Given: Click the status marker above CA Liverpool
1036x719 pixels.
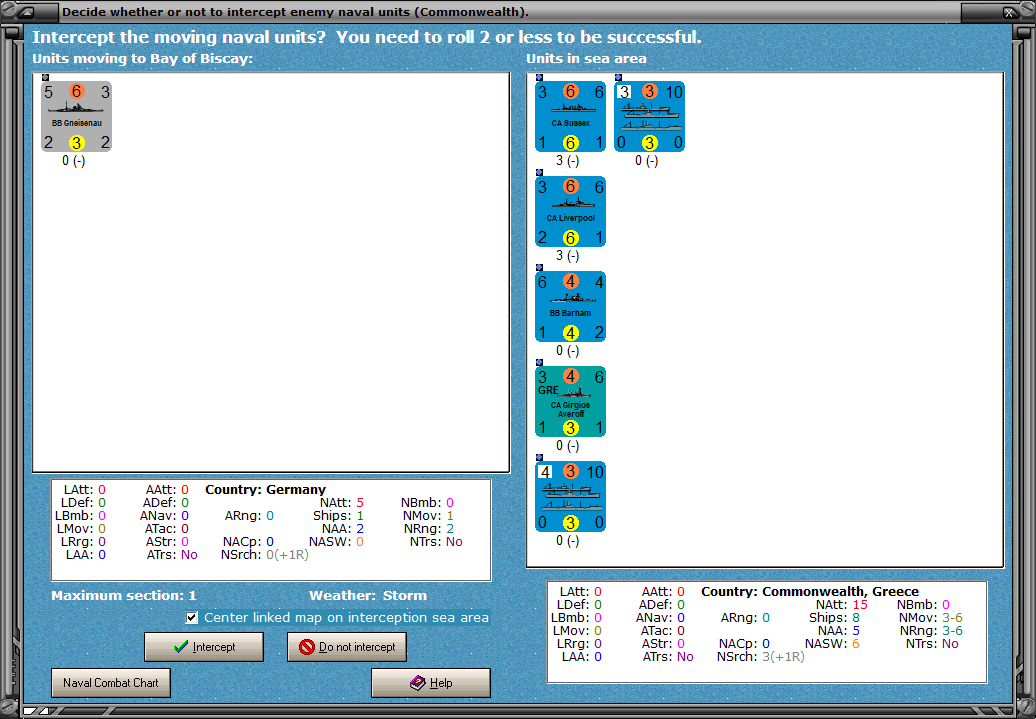Looking at the screenshot, I should pyautogui.click(x=539, y=172).
